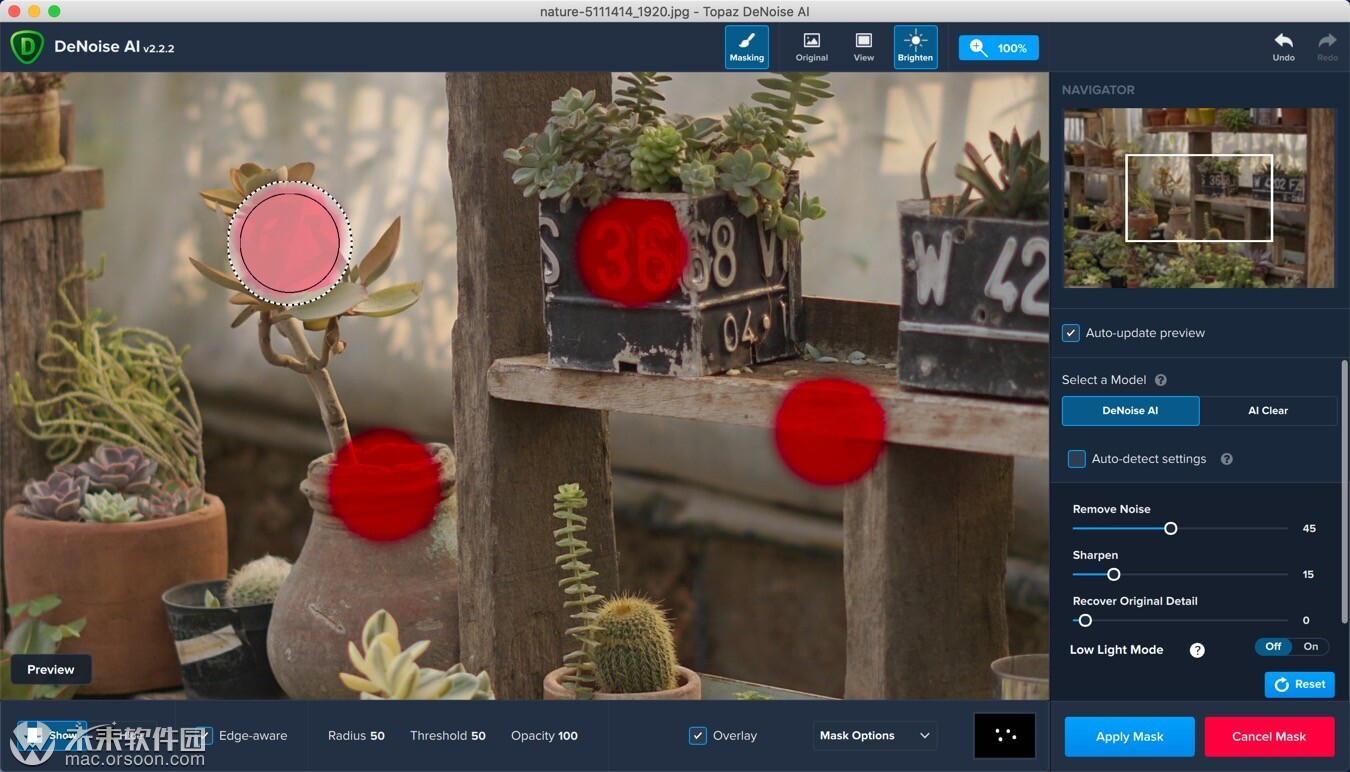The height and width of the screenshot is (772, 1350).
Task: Open help for Select a Model
Action: pos(1161,380)
